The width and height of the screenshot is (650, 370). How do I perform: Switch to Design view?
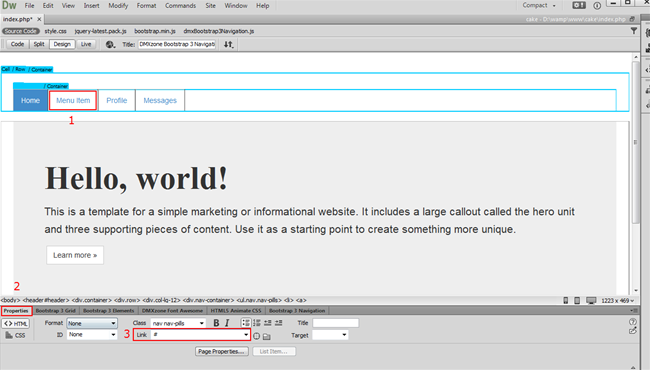pos(62,44)
